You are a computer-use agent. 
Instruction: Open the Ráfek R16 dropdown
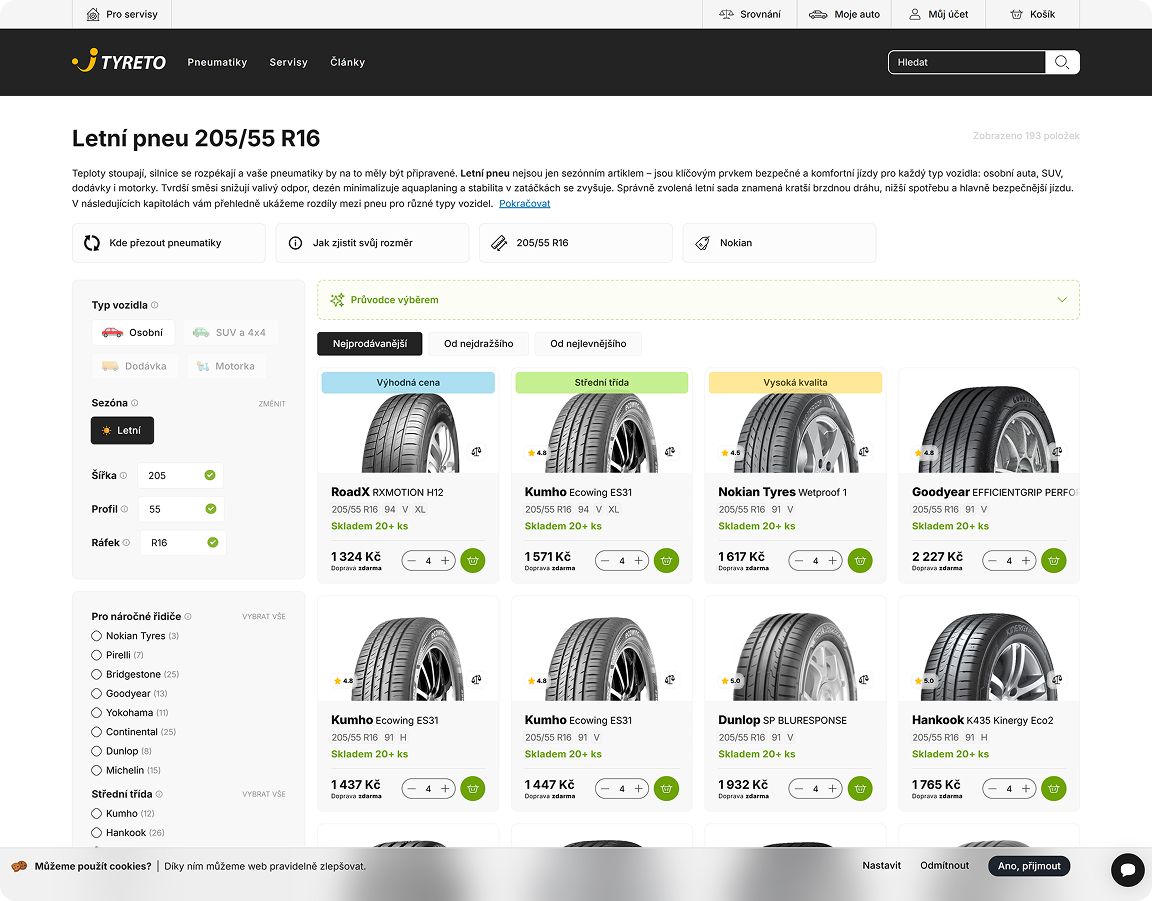pyautogui.click(x=183, y=542)
